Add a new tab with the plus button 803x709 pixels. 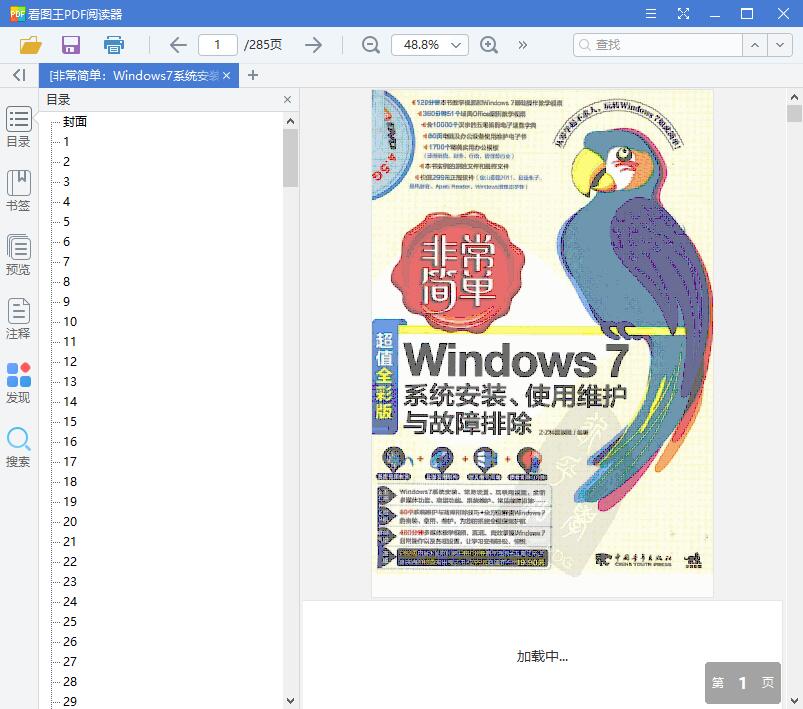(x=252, y=75)
